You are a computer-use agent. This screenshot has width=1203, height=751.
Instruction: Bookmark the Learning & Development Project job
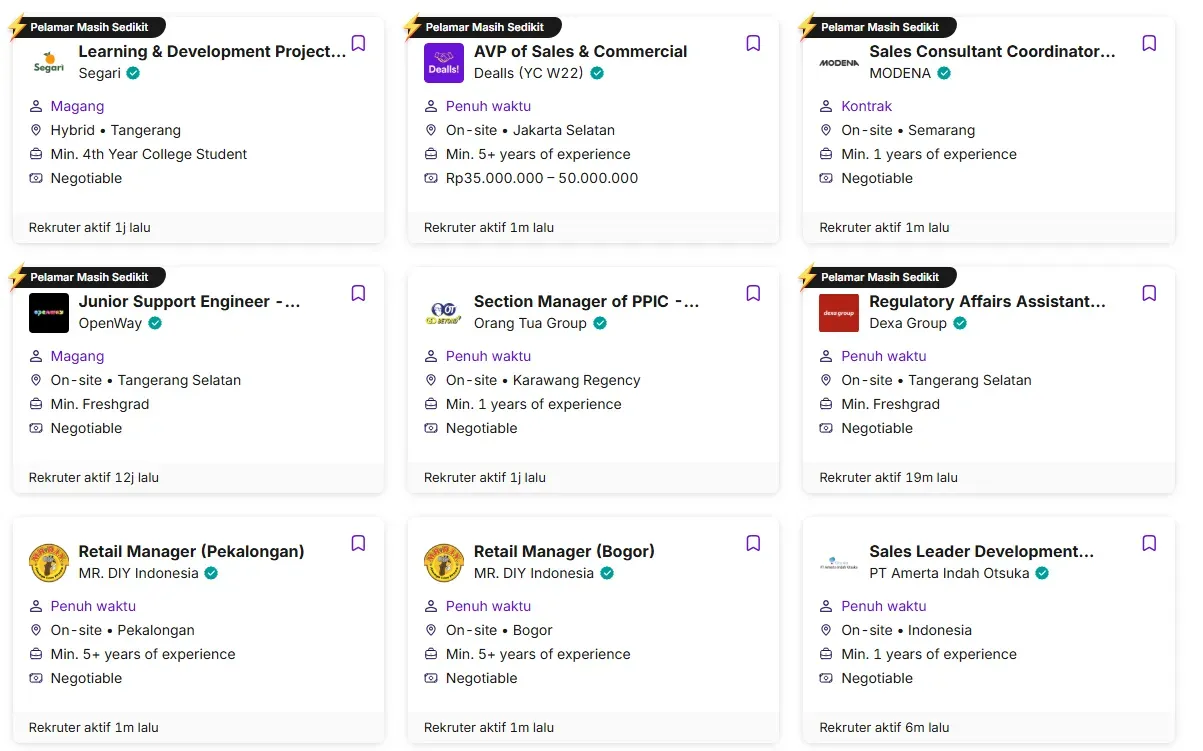coord(358,44)
